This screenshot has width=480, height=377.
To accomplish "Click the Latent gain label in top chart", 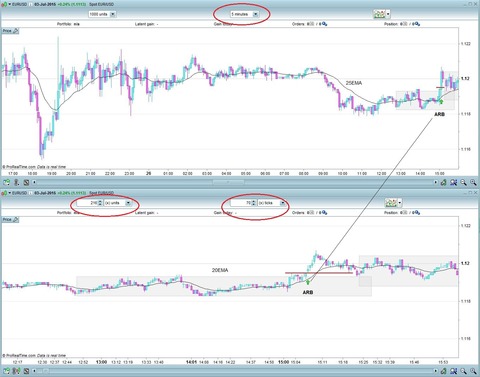I will (145, 24).
